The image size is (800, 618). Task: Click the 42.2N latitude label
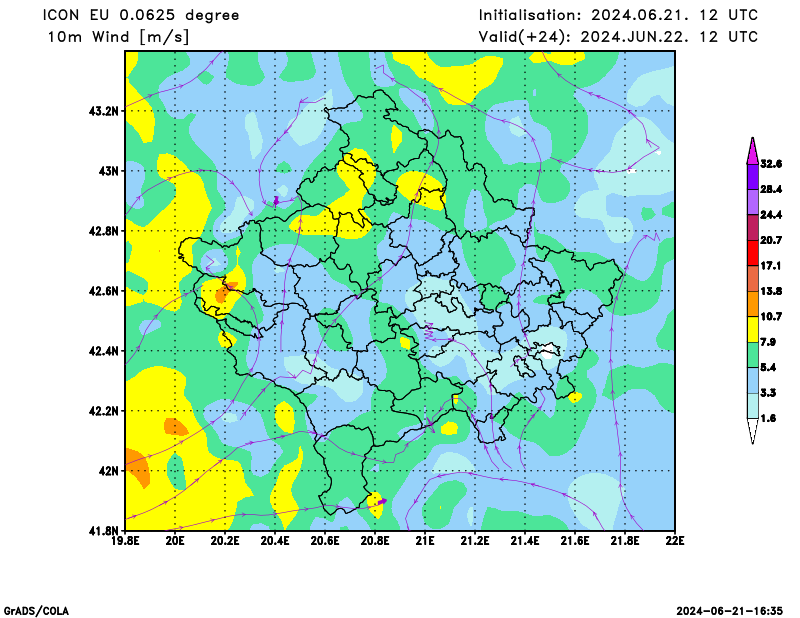[103, 411]
